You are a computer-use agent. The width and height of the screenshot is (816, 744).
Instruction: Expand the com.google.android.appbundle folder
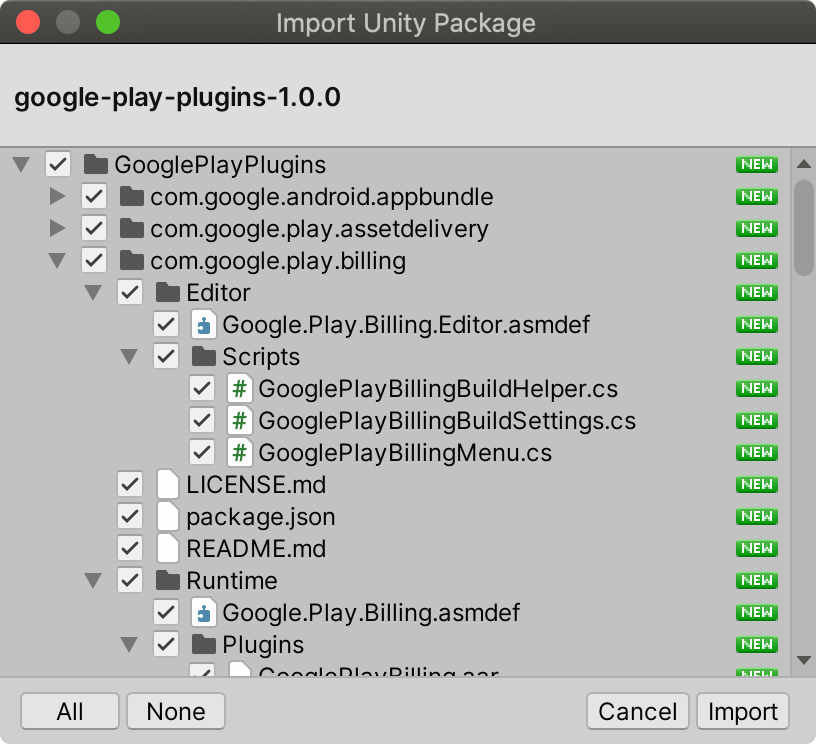pyautogui.click(x=57, y=197)
